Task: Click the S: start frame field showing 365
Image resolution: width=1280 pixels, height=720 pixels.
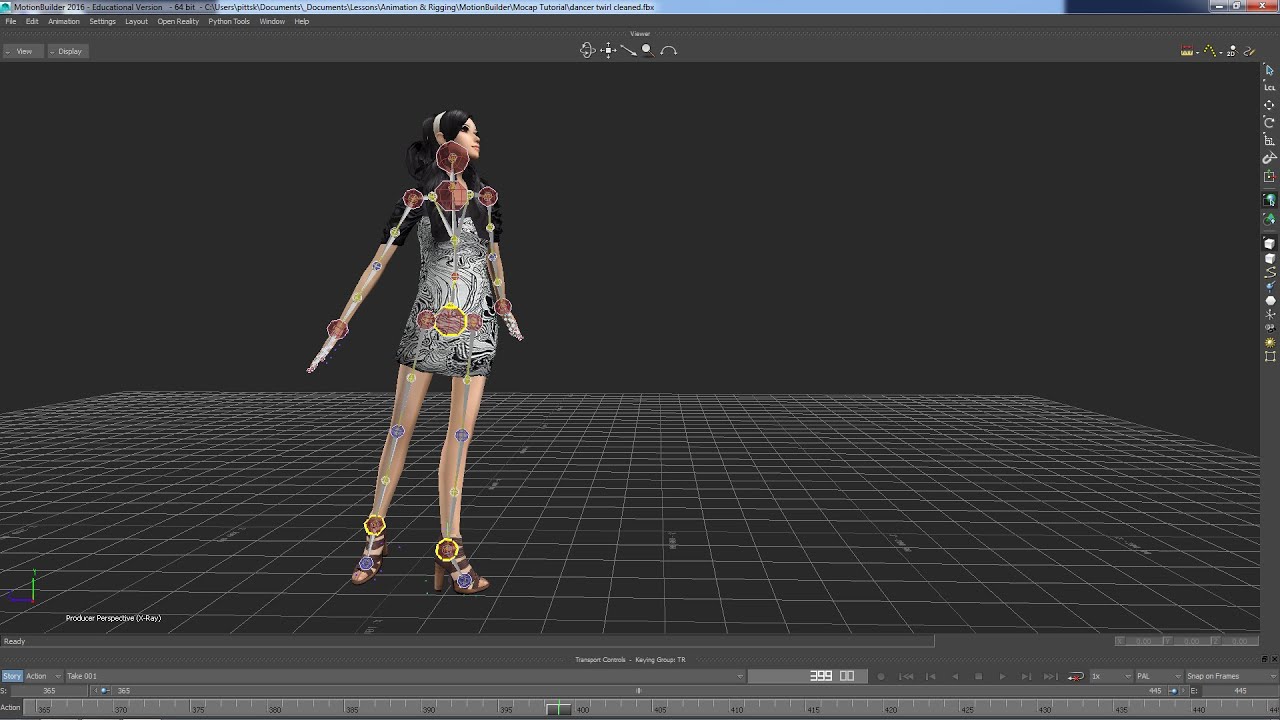Action: click(49, 691)
